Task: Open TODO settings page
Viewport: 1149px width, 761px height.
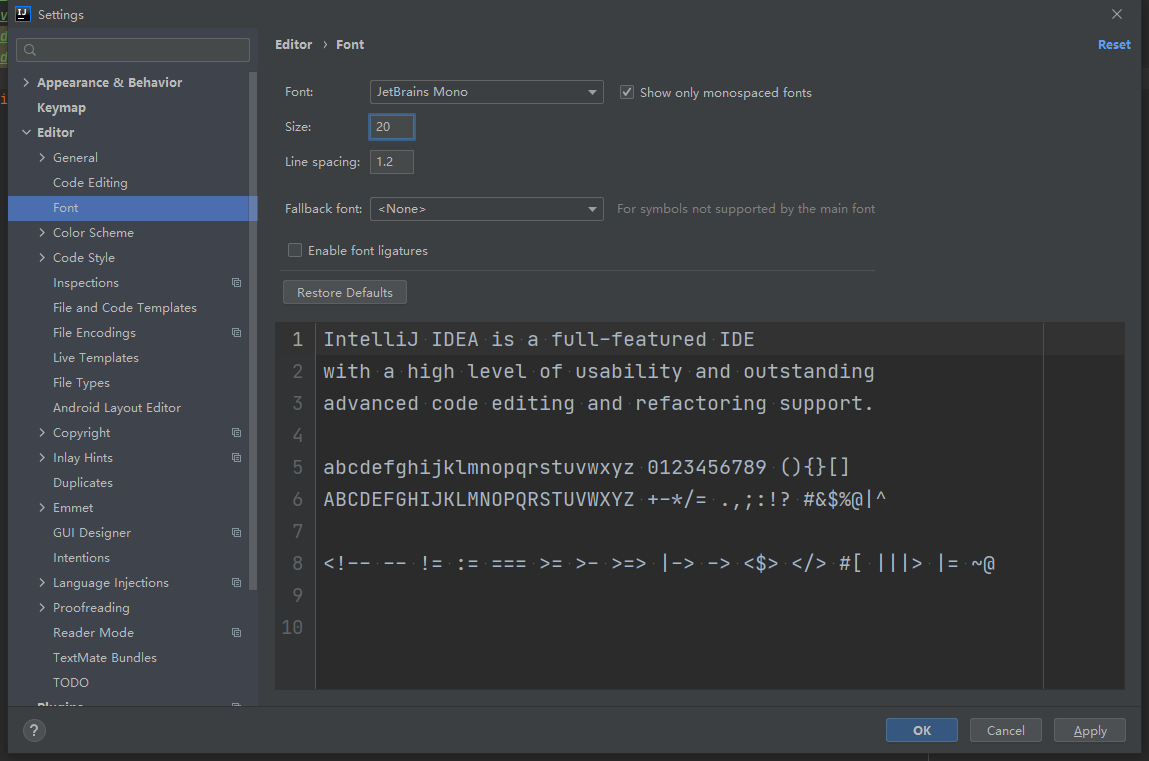Action: tap(70, 683)
